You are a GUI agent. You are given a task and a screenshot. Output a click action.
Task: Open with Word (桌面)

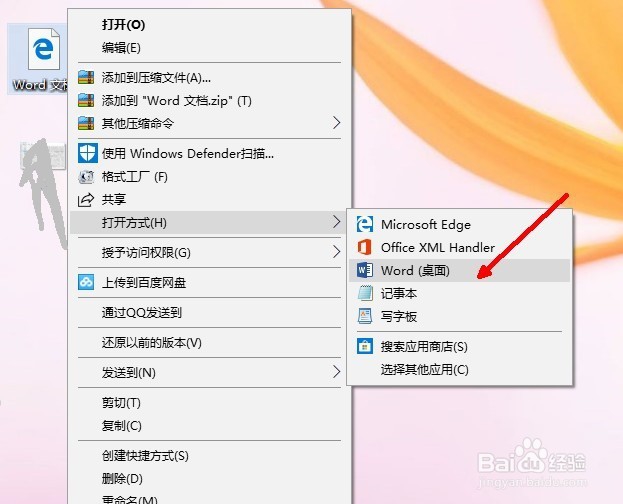click(459, 270)
